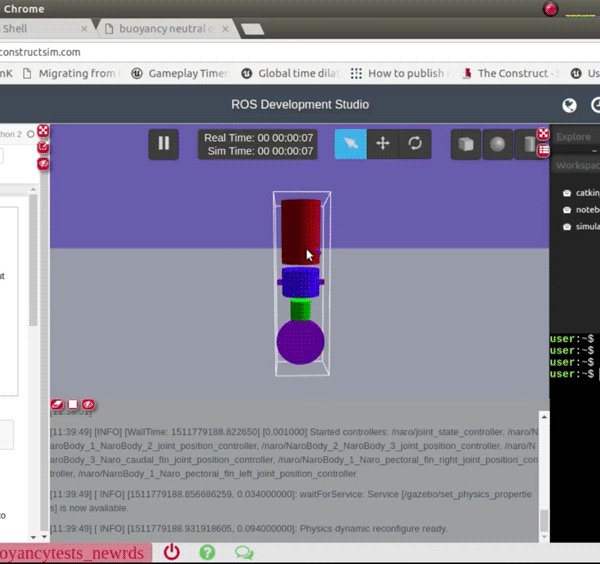Open the catkin workspace folder
The image size is (600, 564).
(581, 193)
